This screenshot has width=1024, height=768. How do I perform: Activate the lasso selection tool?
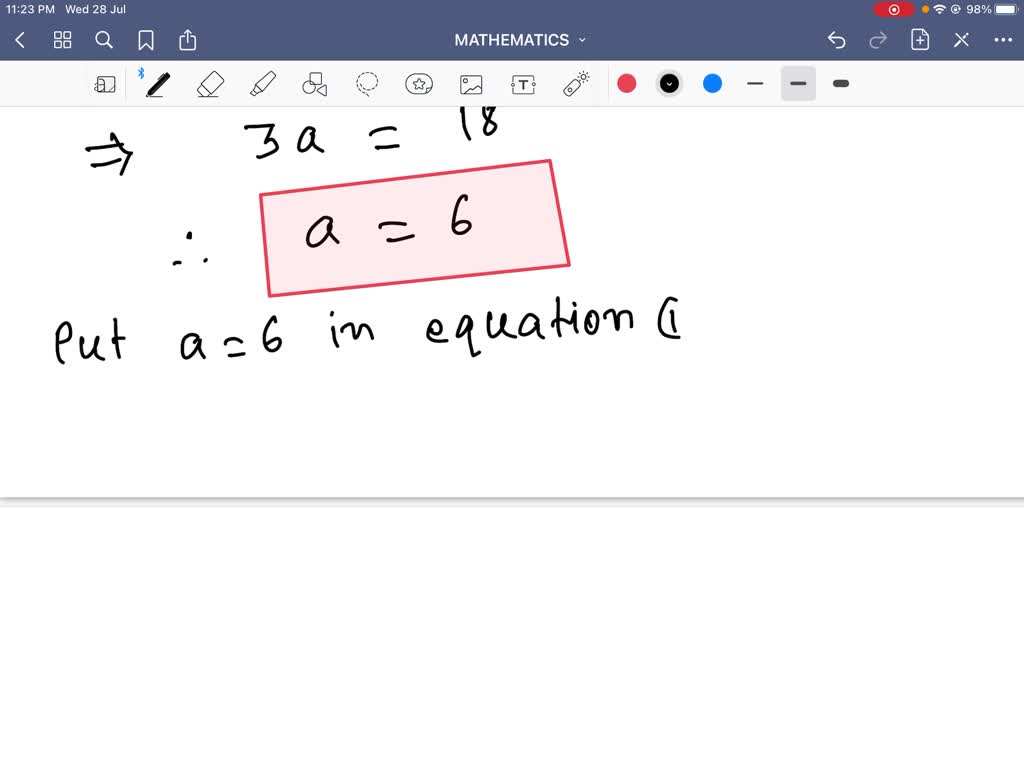click(x=366, y=84)
